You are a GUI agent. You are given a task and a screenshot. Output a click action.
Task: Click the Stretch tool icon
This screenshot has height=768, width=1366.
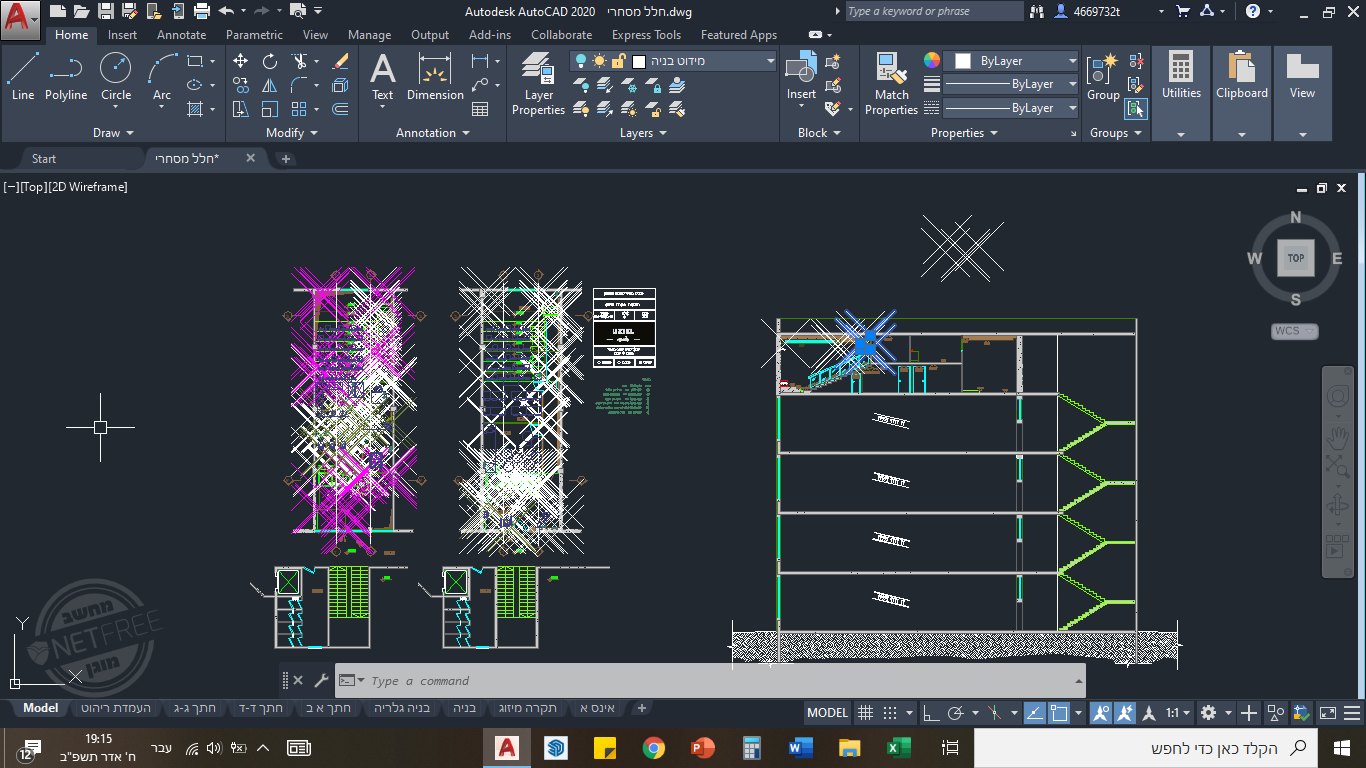pyautogui.click(x=241, y=109)
